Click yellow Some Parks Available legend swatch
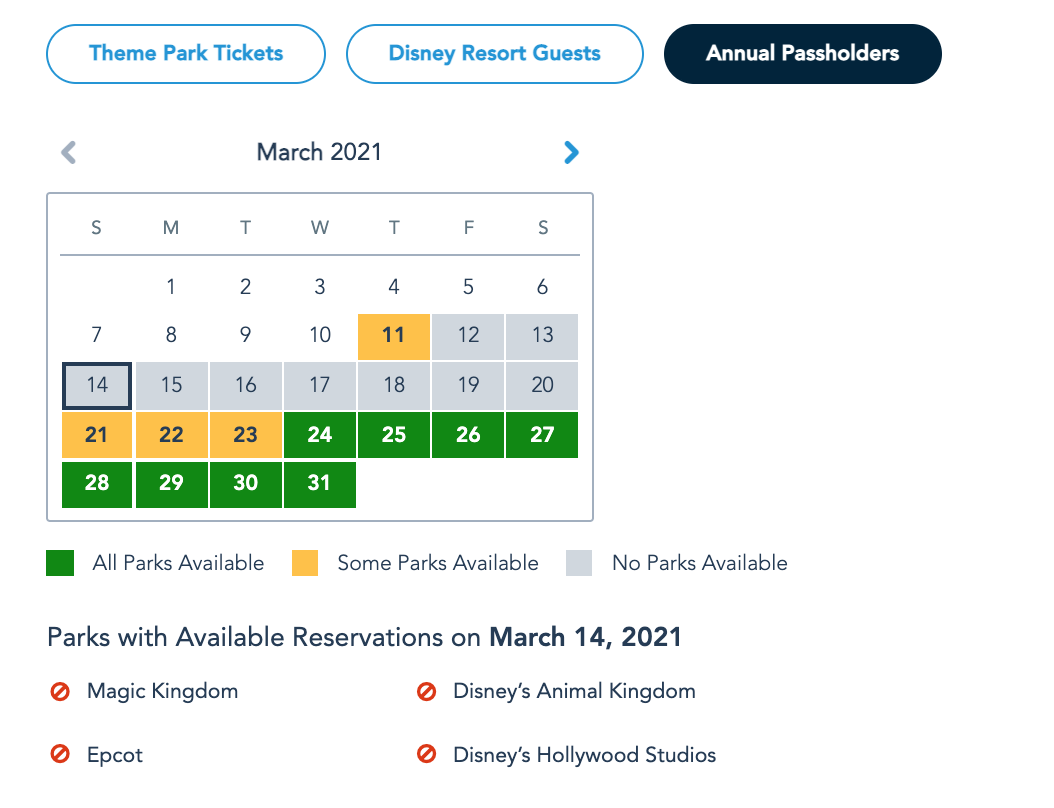1054x808 pixels. (305, 563)
